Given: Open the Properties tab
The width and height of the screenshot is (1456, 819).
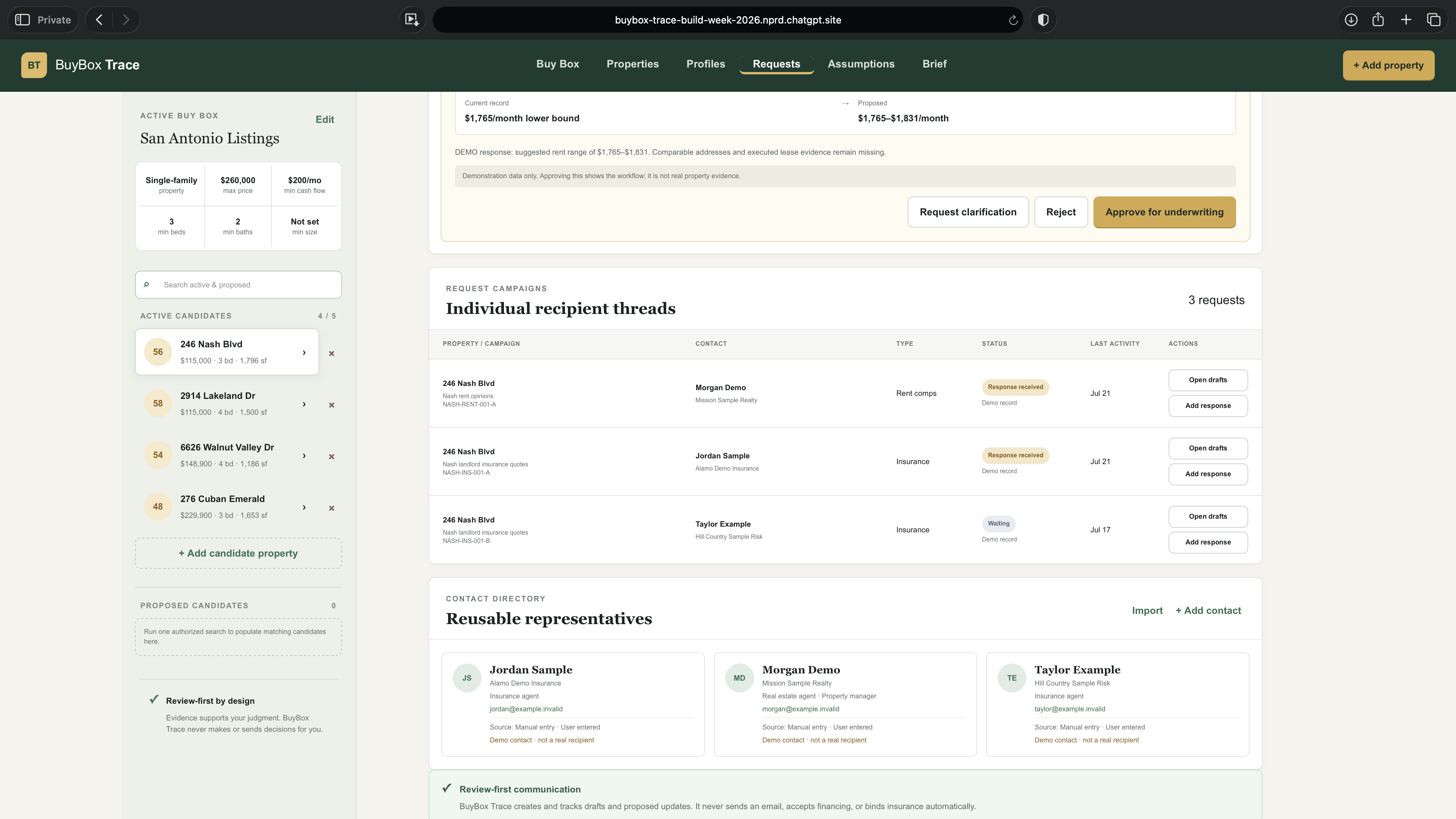Looking at the screenshot, I should pos(632,64).
